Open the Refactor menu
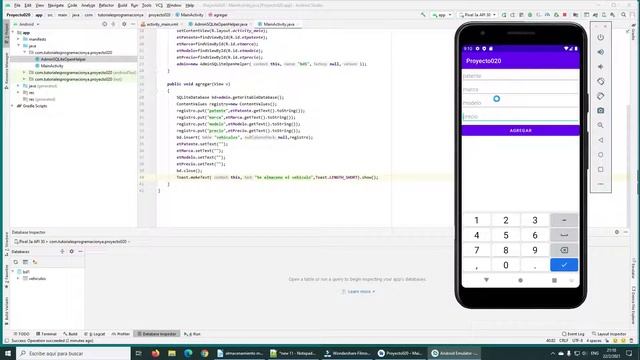The width and height of the screenshot is (640, 360). (106, 5)
